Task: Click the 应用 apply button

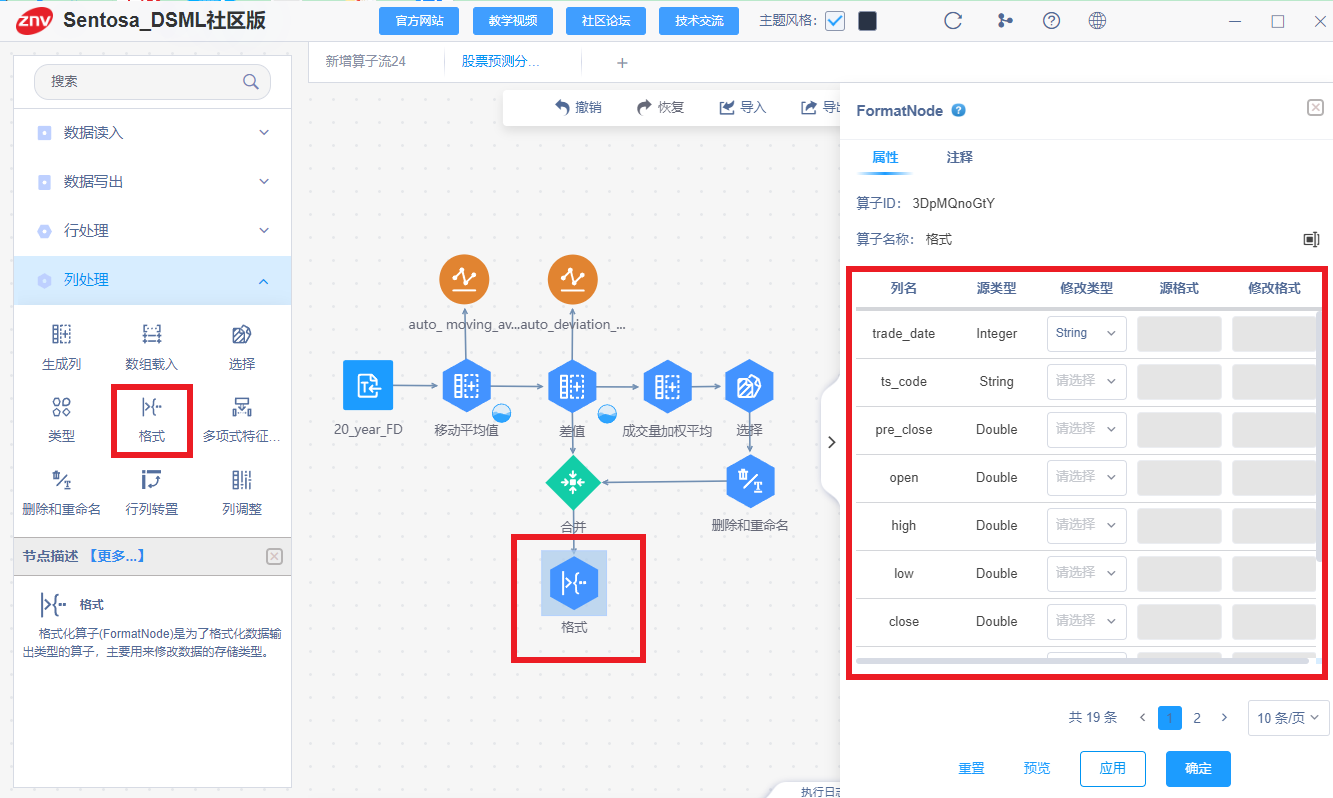Action: tap(1113, 769)
